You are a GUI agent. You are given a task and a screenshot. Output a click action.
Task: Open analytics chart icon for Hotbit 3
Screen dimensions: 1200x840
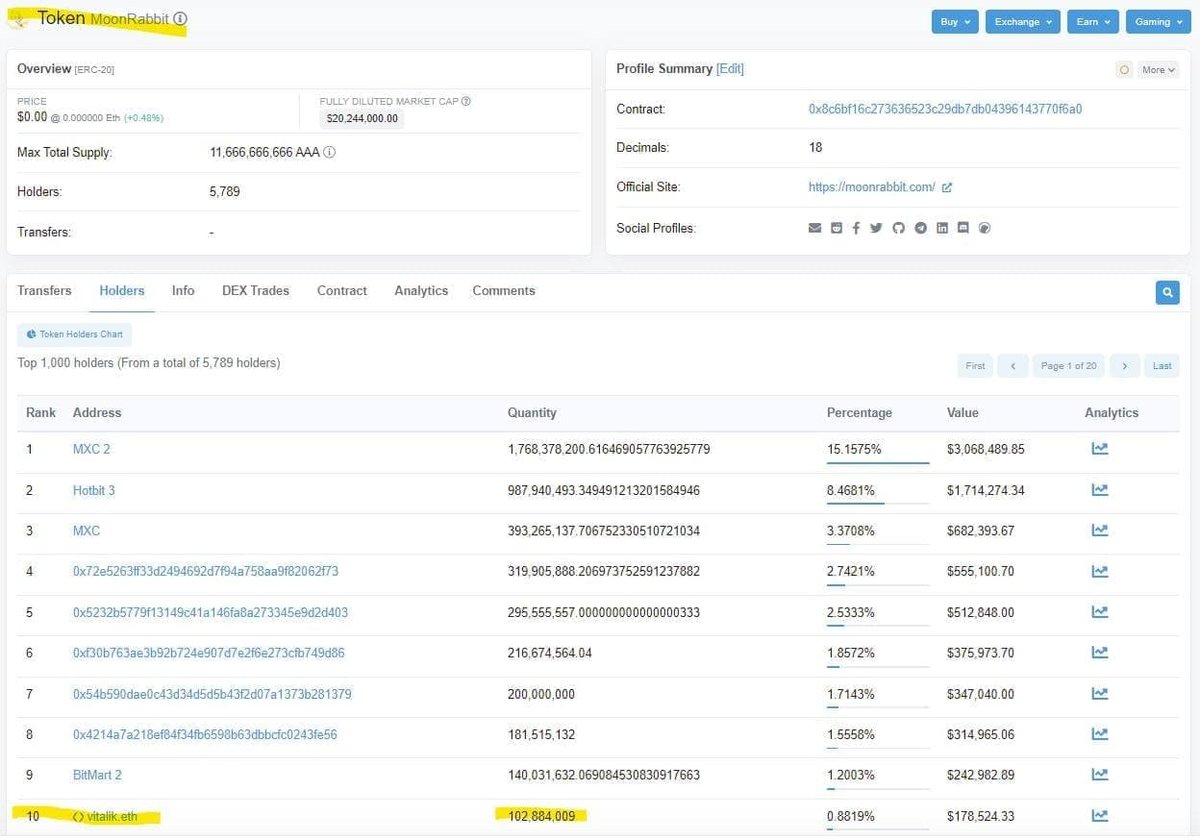(x=1099, y=490)
